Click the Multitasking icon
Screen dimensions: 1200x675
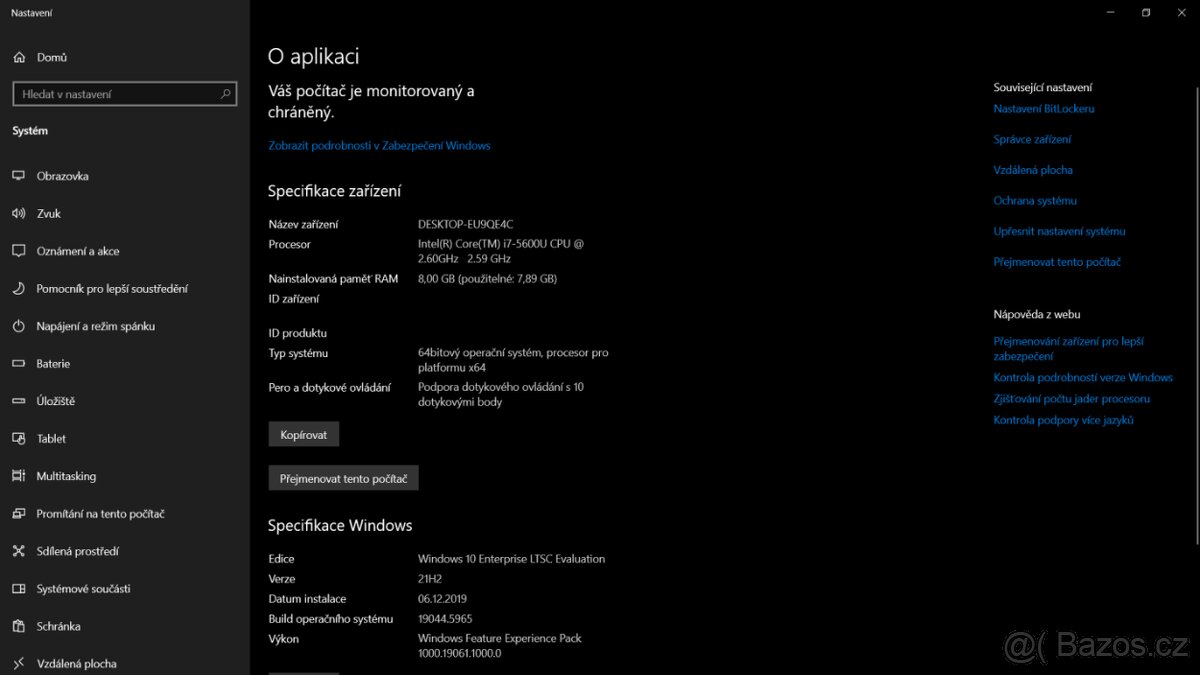point(20,476)
